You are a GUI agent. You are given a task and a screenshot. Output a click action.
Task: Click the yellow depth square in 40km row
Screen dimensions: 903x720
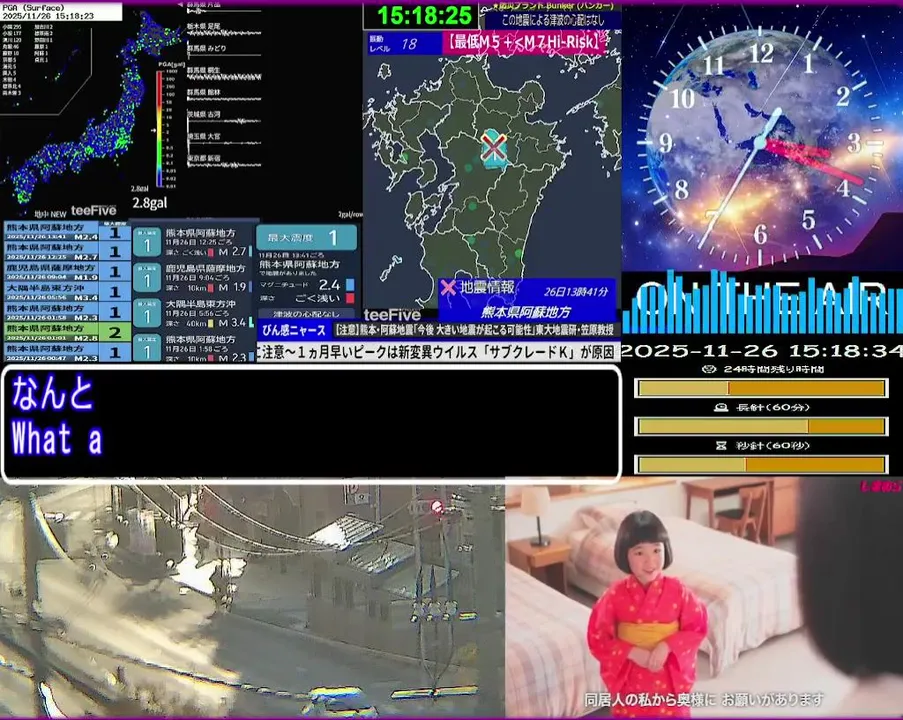211,324
